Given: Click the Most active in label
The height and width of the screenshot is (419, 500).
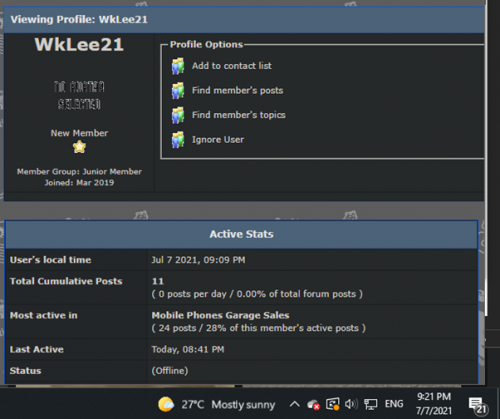Looking at the screenshot, I should [44, 315].
